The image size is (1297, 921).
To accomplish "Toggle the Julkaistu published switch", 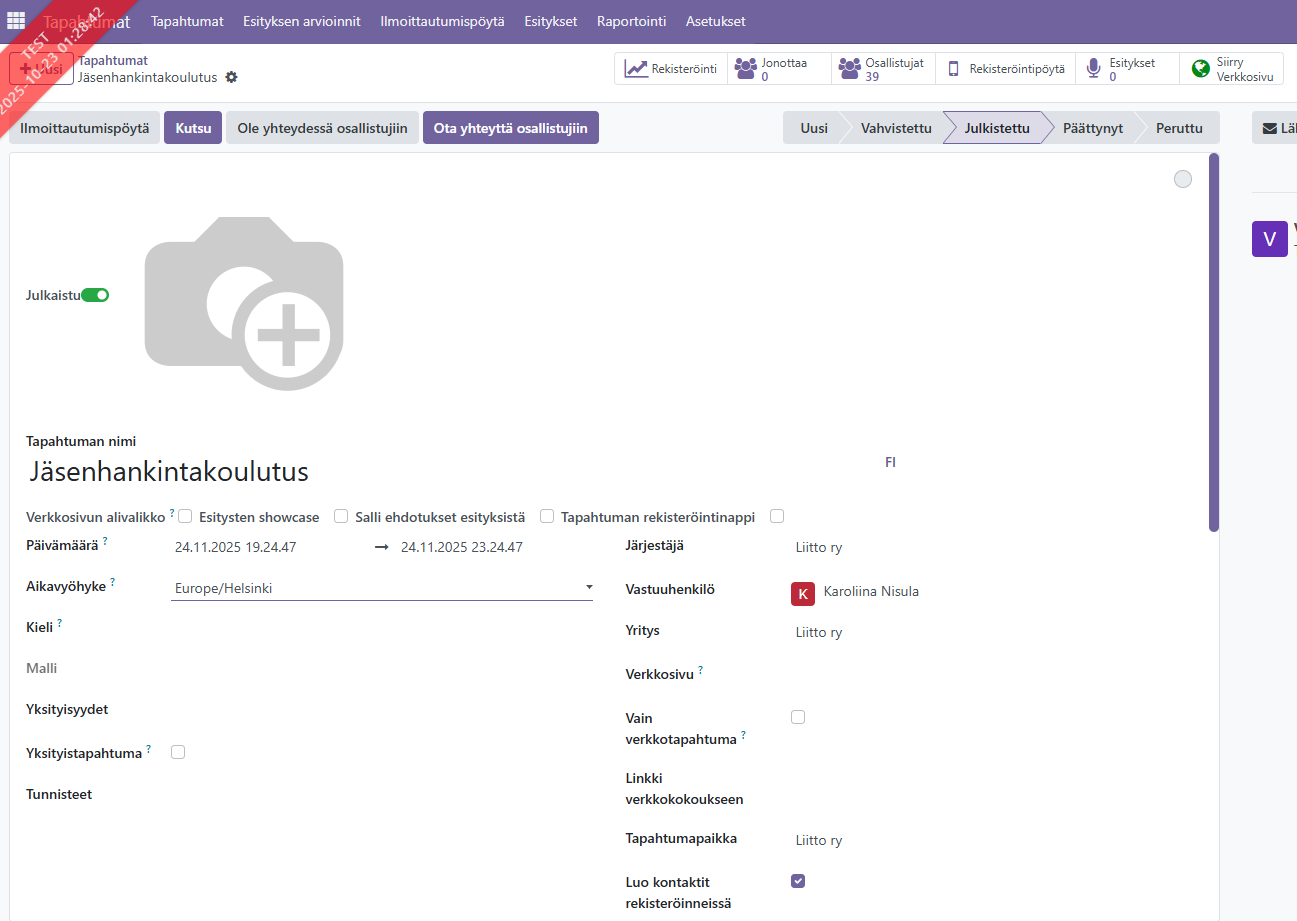I will coord(95,295).
